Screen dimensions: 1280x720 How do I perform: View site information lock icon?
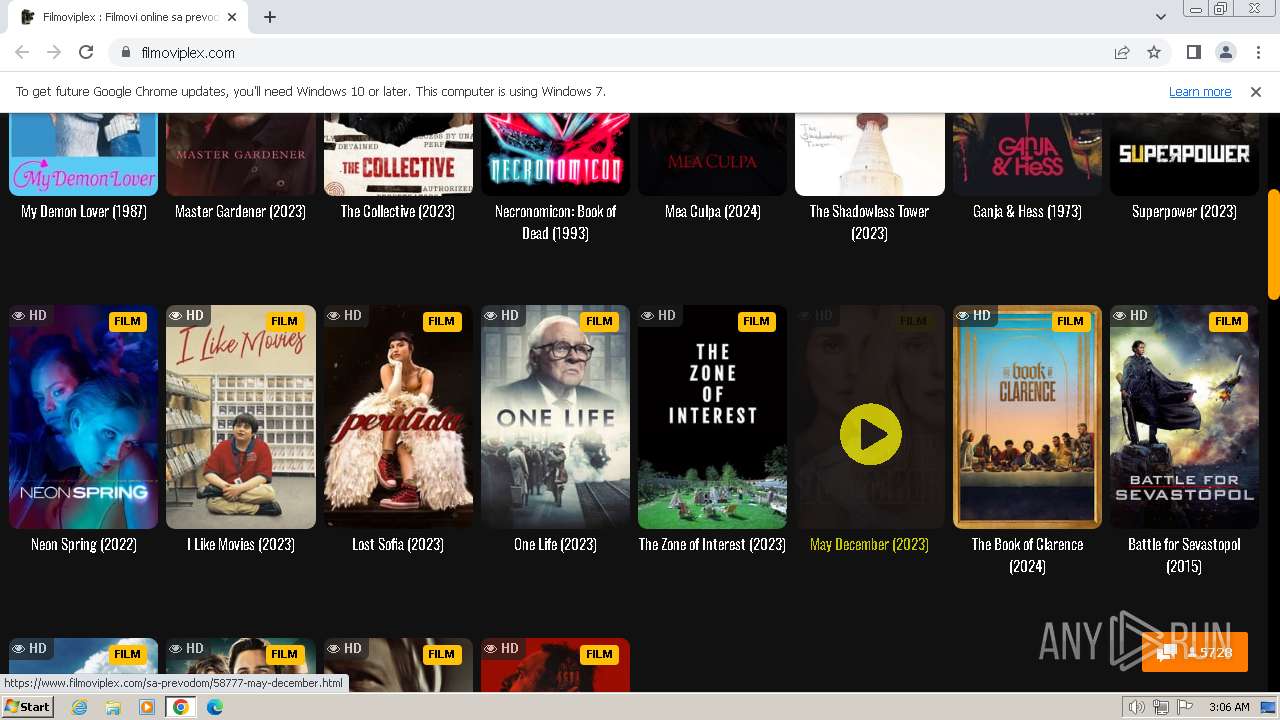pyautogui.click(x=126, y=52)
